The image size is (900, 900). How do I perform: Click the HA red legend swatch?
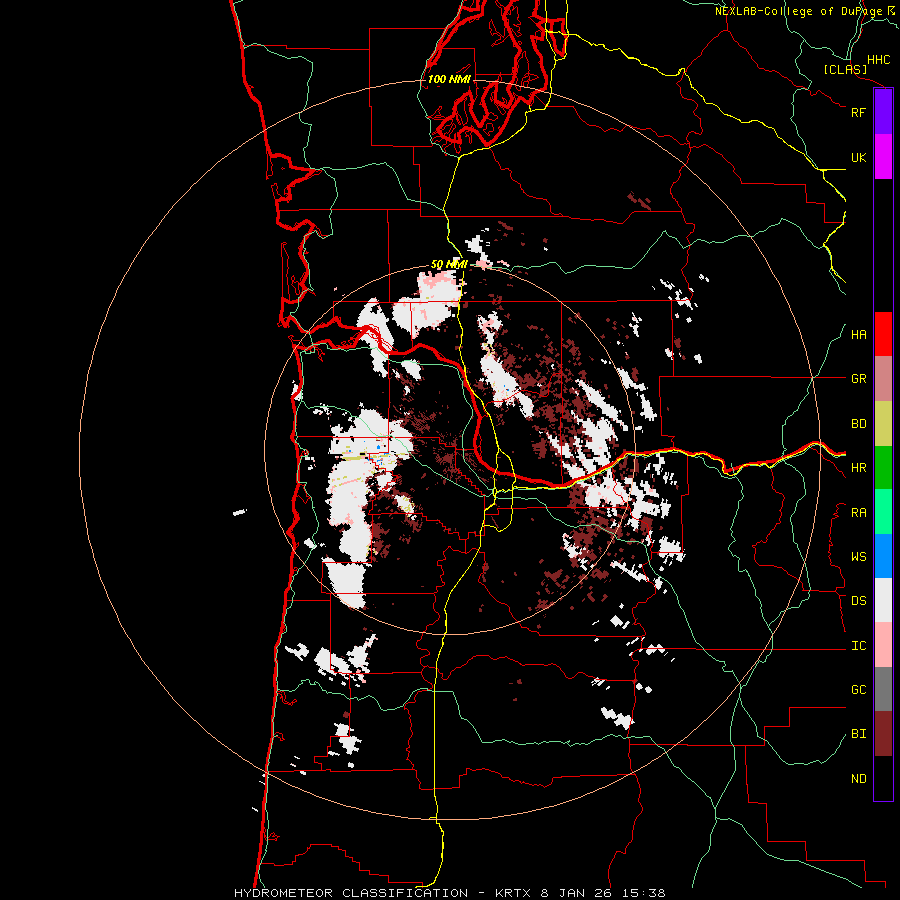pos(883,334)
